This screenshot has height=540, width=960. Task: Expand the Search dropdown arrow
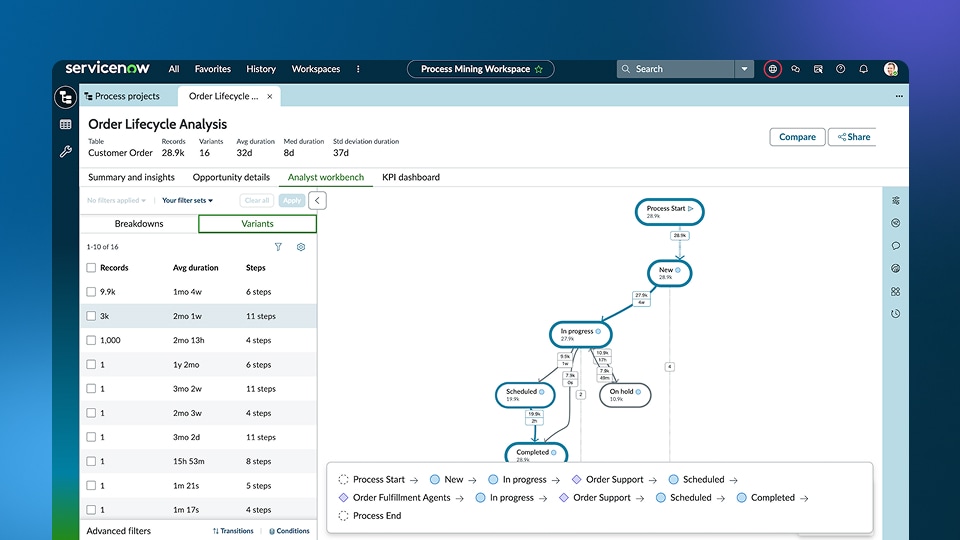click(x=744, y=69)
